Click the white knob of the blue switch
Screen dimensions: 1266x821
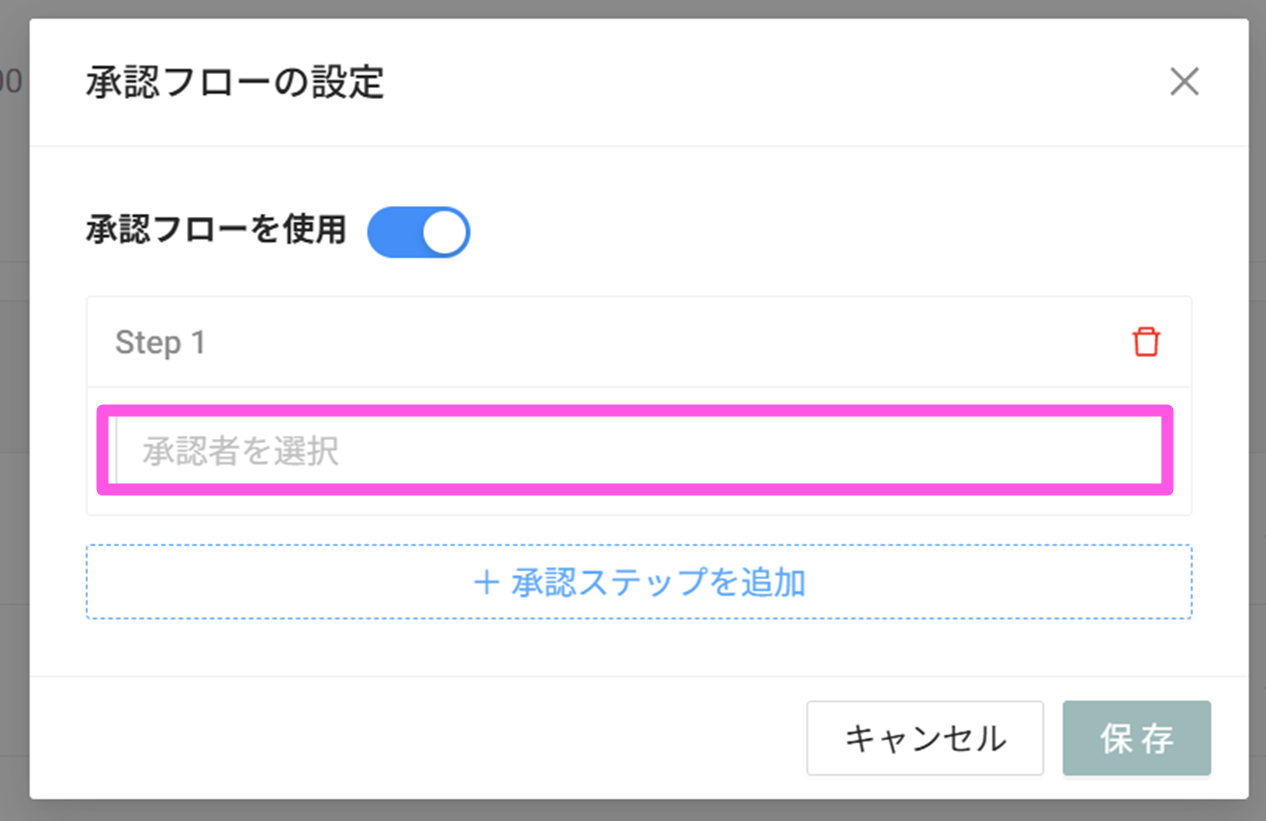point(444,232)
